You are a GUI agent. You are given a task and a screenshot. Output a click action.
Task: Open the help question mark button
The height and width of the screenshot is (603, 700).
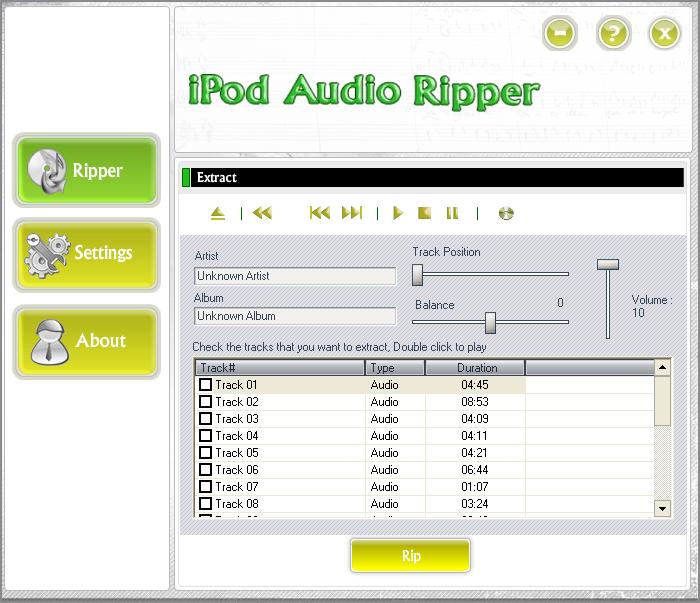coord(613,33)
